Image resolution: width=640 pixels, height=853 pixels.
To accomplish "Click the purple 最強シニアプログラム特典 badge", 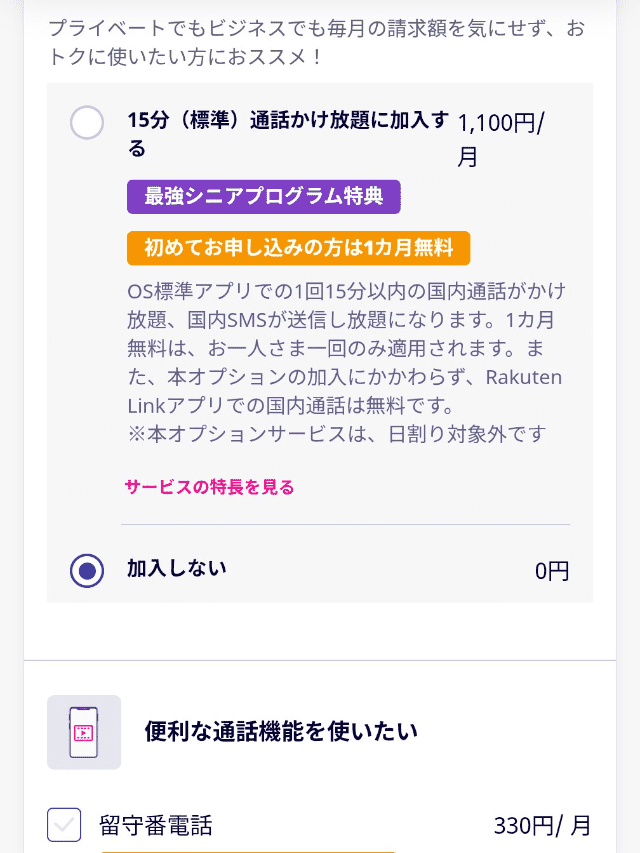I will coord(264,196).
